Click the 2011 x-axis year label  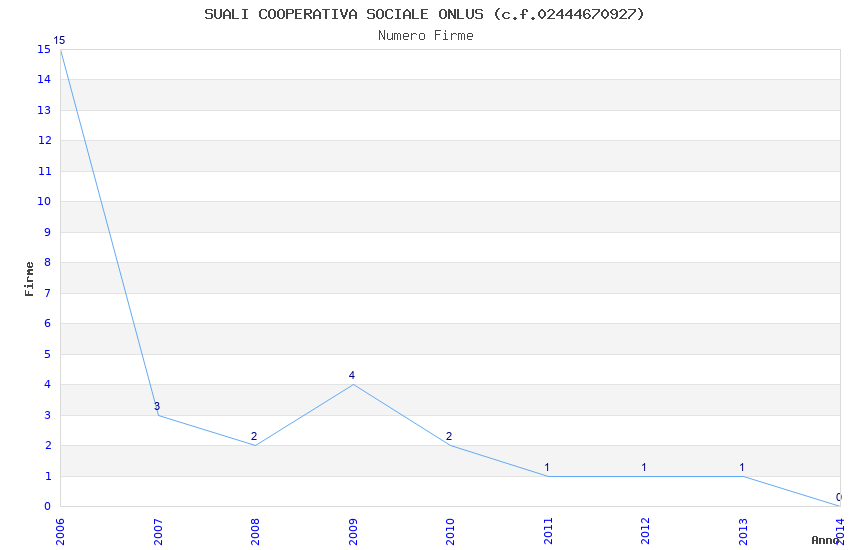pyautogui.click(x=548, y=531)
